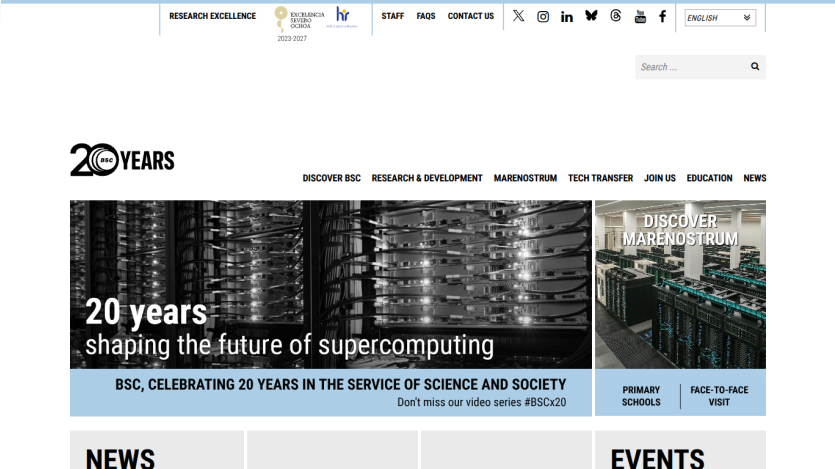Click the search magnifier icon
This screenshot has height=469, width=835.
(755, 67)
